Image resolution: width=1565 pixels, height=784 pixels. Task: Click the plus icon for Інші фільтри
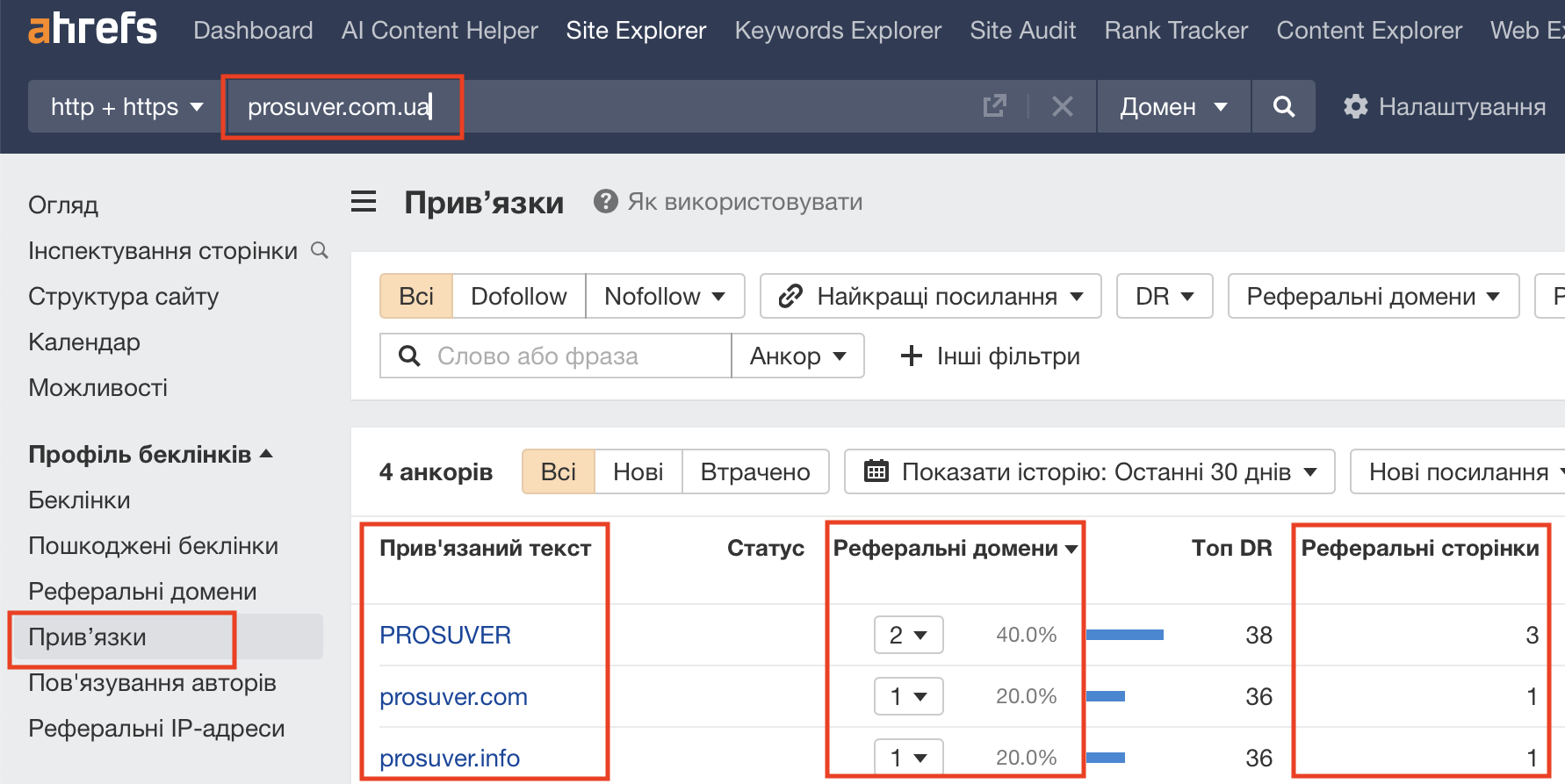(x=912, y=356)
